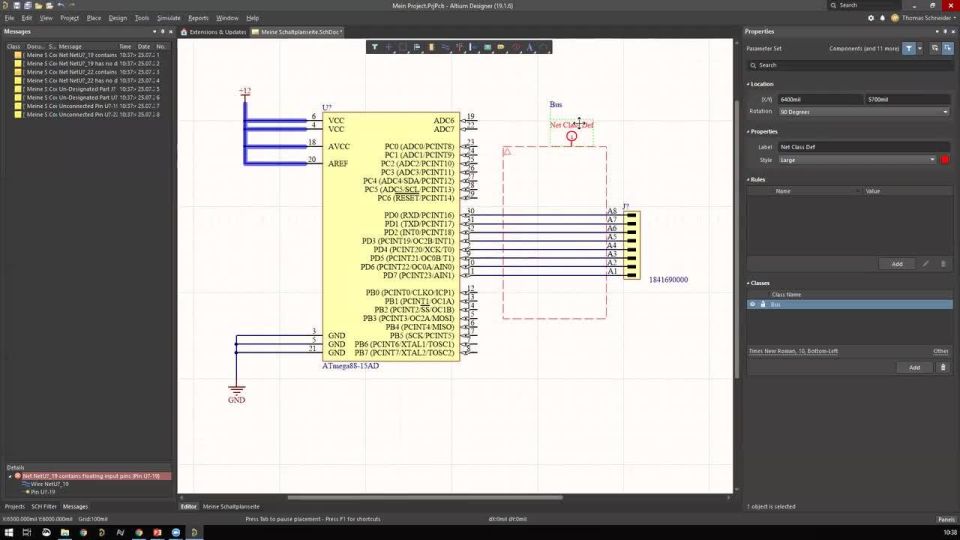Click the selection filter icon in the active bar
The image size is (960, 540).
[x=375, y=47]
